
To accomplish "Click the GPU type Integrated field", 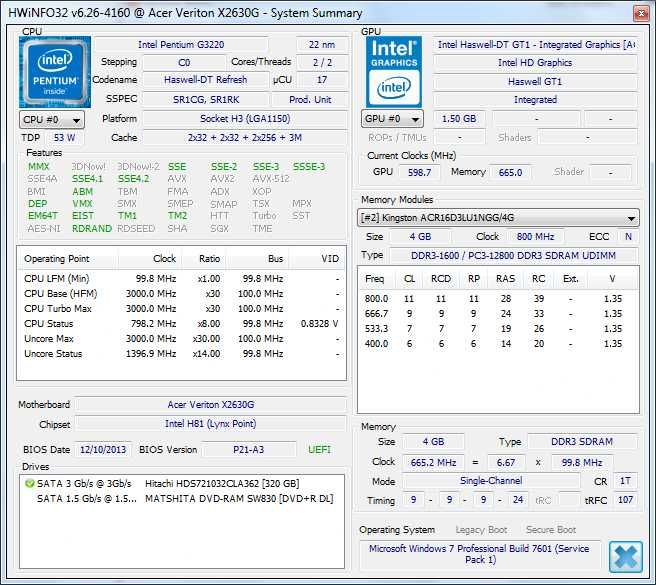I will click(x=535, y=100).
